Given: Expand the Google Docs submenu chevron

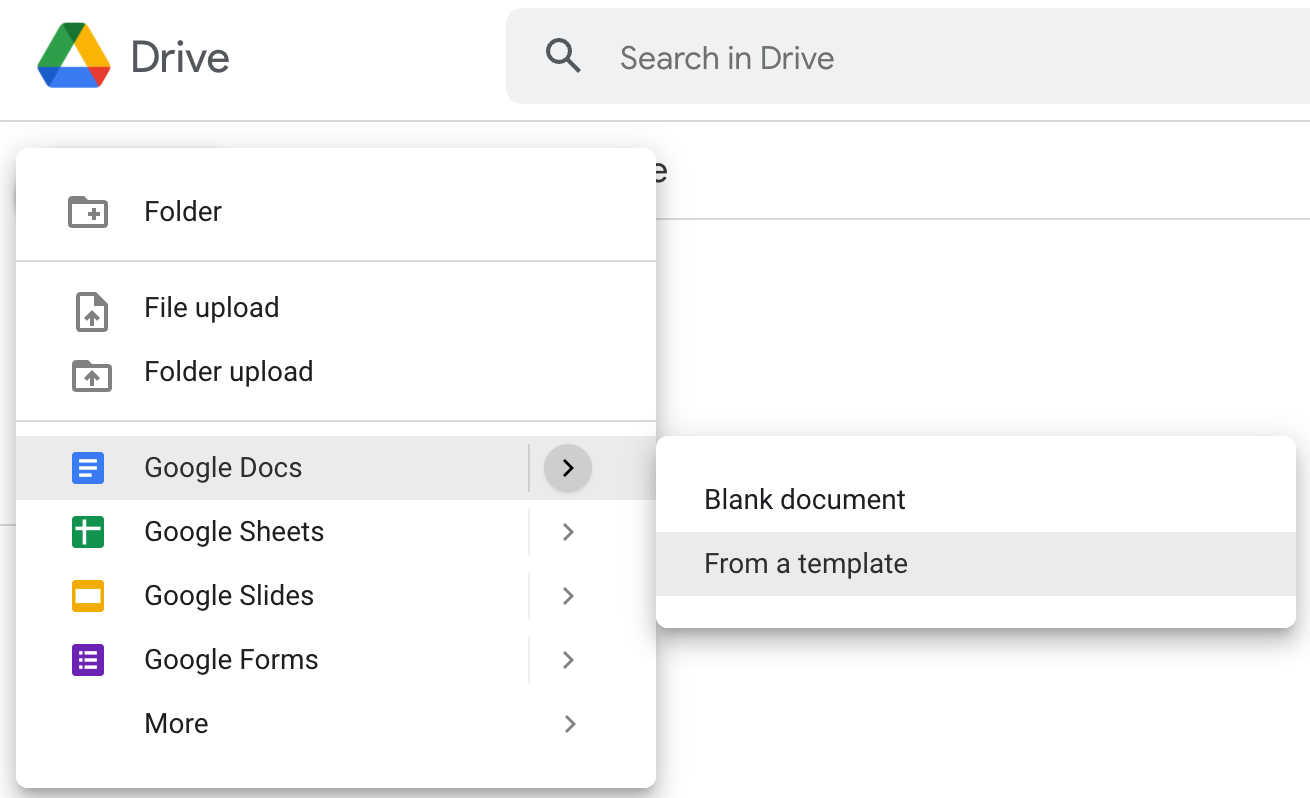Looking at the screenshot, I should (567, 467).
